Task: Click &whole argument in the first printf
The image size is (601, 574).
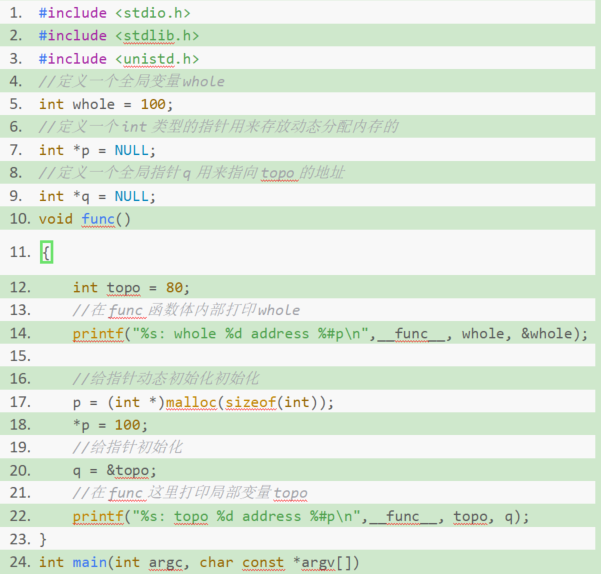Action: (550, 333)
